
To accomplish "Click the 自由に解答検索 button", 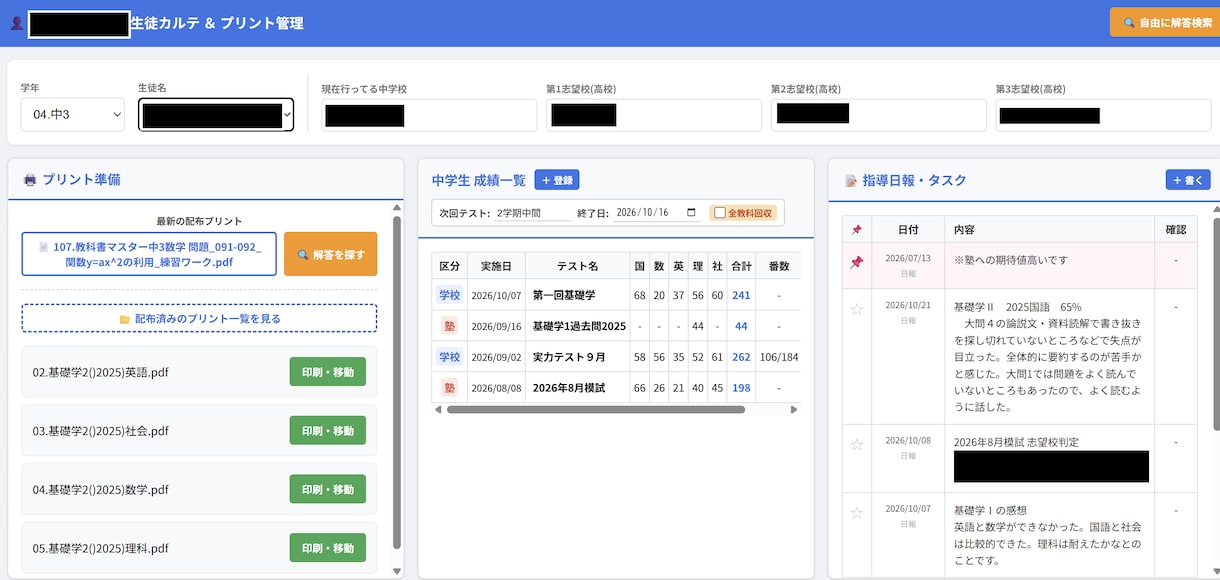I will (x=1164, y=23).
